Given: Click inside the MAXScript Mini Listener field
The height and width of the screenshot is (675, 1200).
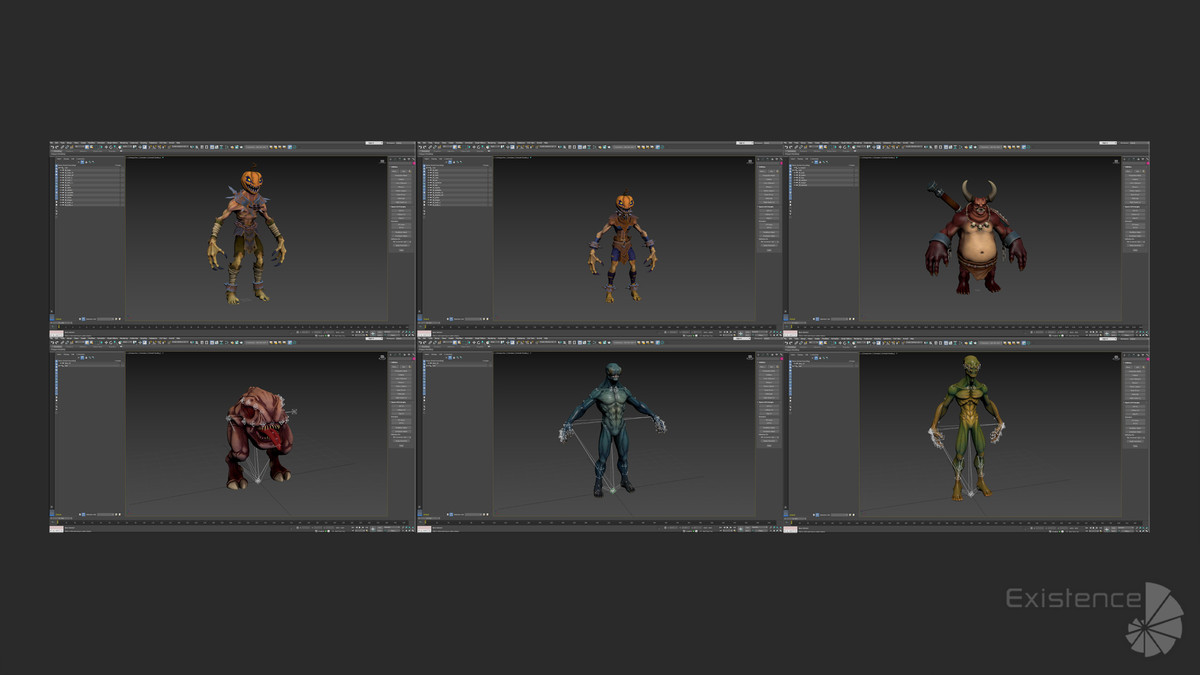Looking at the screenshot, I should [55, 332].
